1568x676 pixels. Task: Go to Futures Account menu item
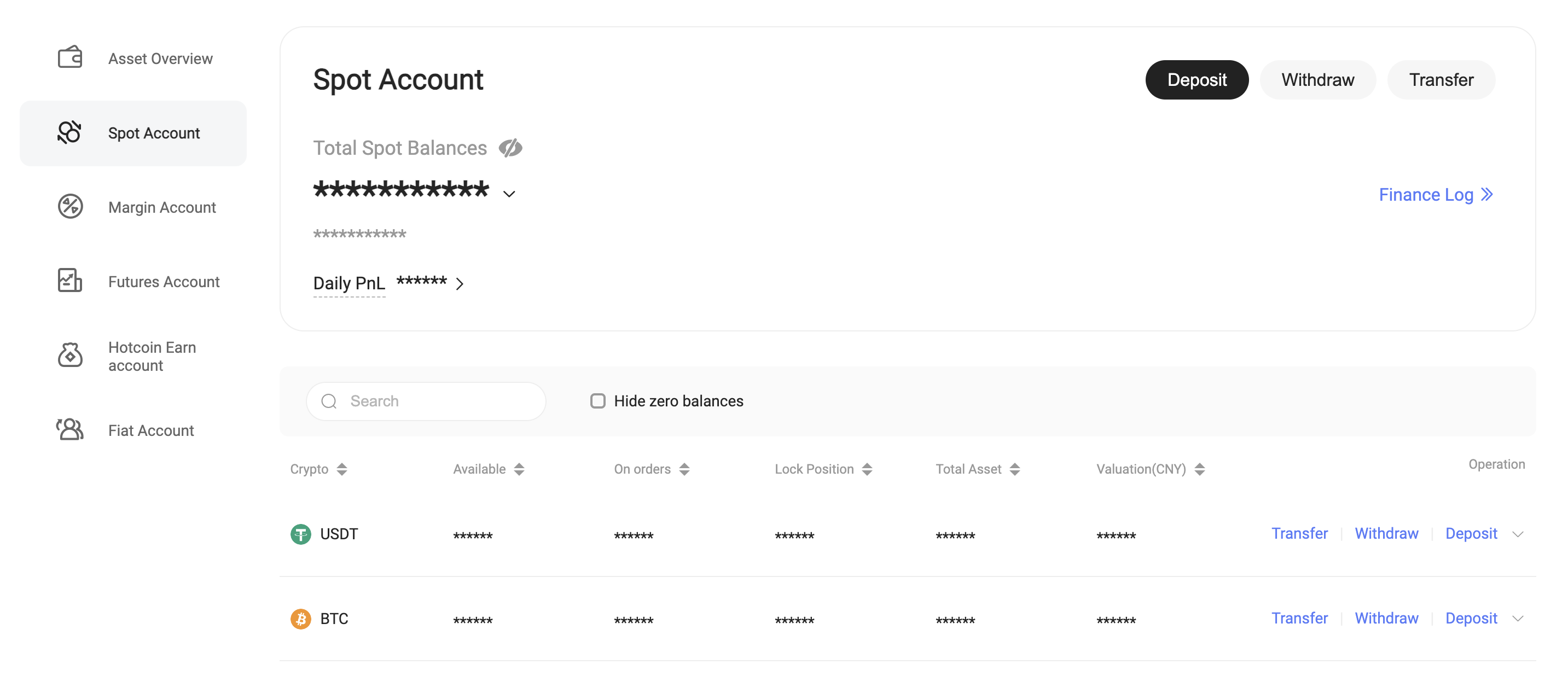click(163, 282)
